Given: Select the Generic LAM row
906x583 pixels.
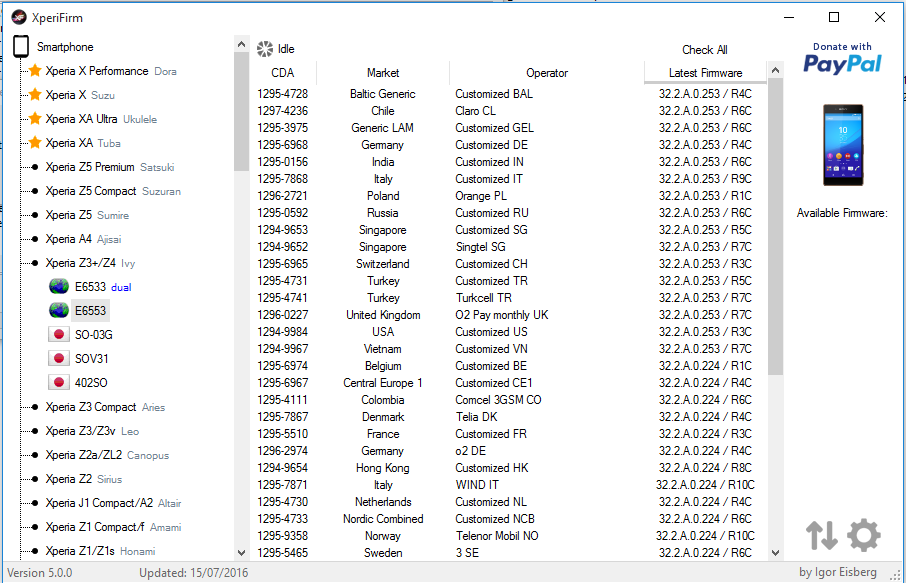Looking at the screenshot, I should click(x=508, y=128).
